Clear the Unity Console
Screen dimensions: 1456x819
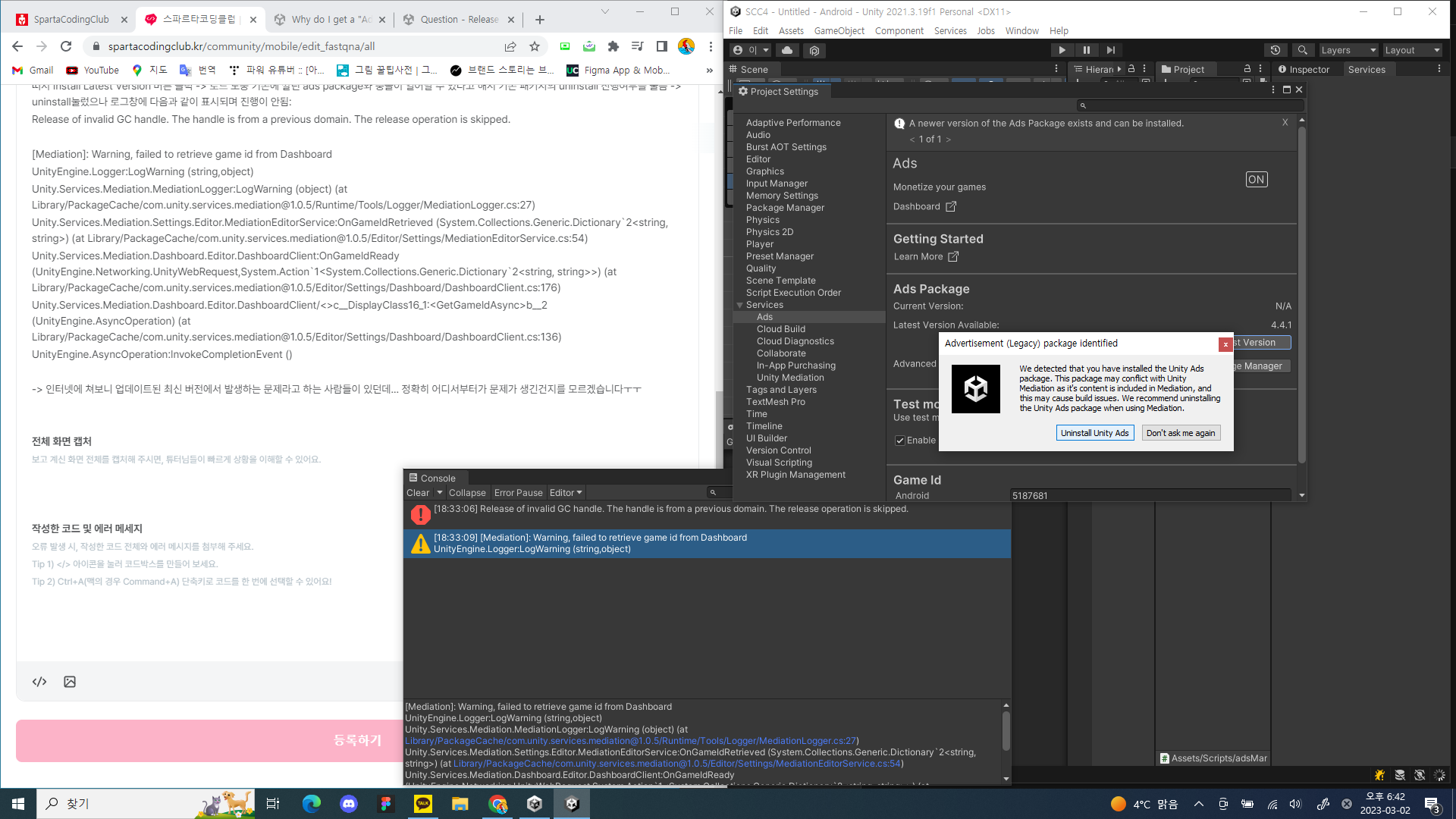pos(418,493)
